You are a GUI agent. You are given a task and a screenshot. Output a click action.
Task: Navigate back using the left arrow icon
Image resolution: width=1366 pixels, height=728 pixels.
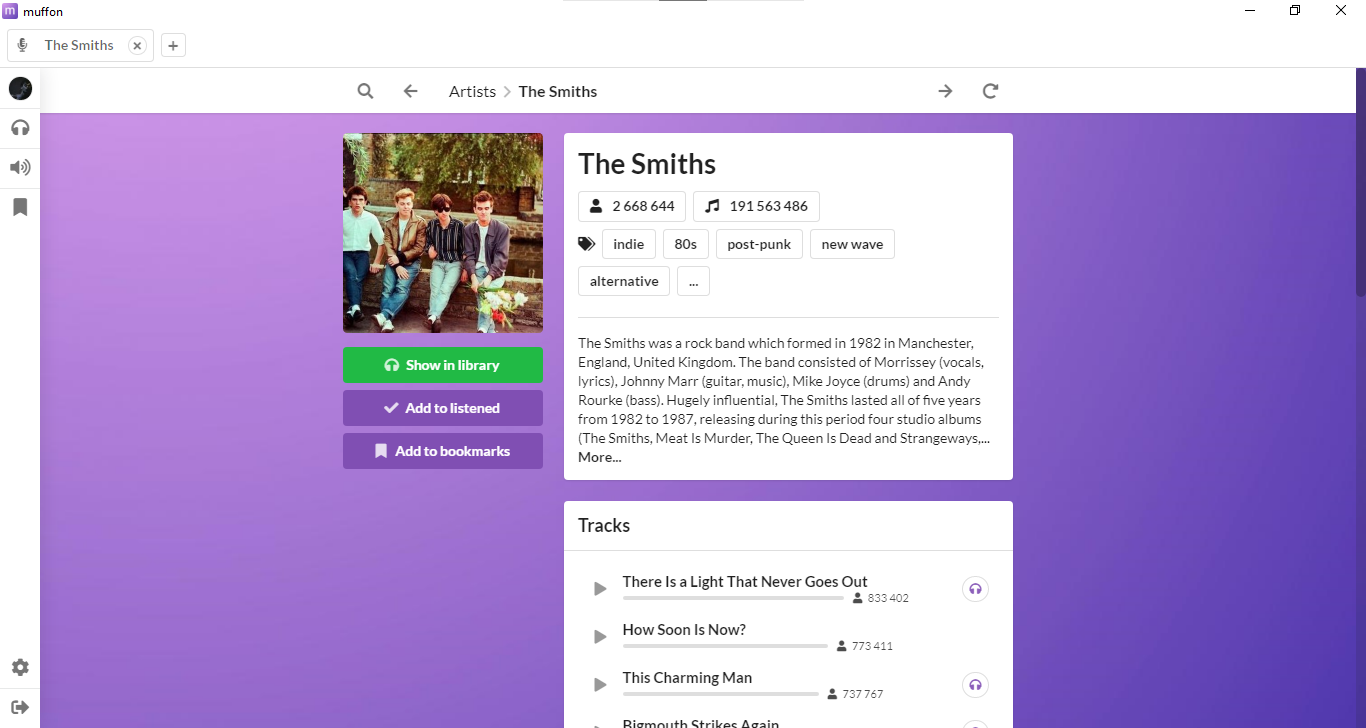(410, 90)
